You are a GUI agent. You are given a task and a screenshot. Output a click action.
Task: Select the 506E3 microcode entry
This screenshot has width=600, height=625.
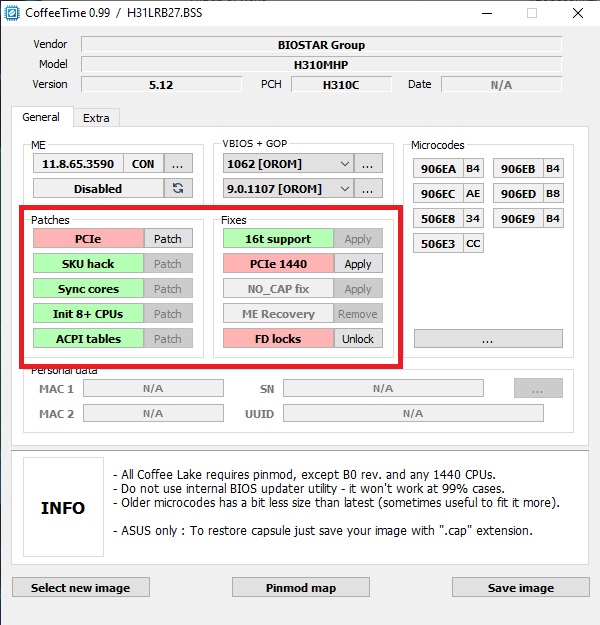coord(438,244)
